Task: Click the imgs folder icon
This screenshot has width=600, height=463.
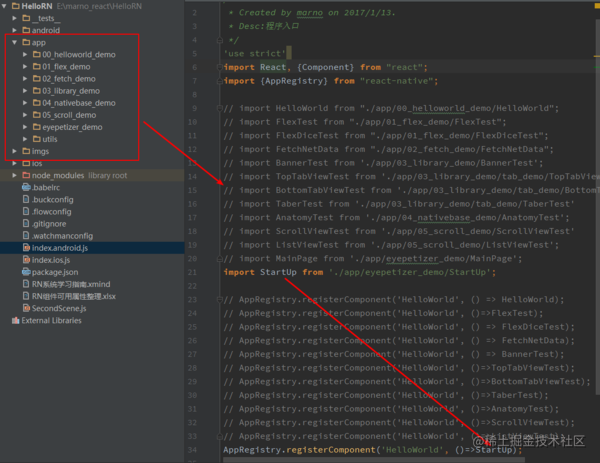Action: point(26,151)
